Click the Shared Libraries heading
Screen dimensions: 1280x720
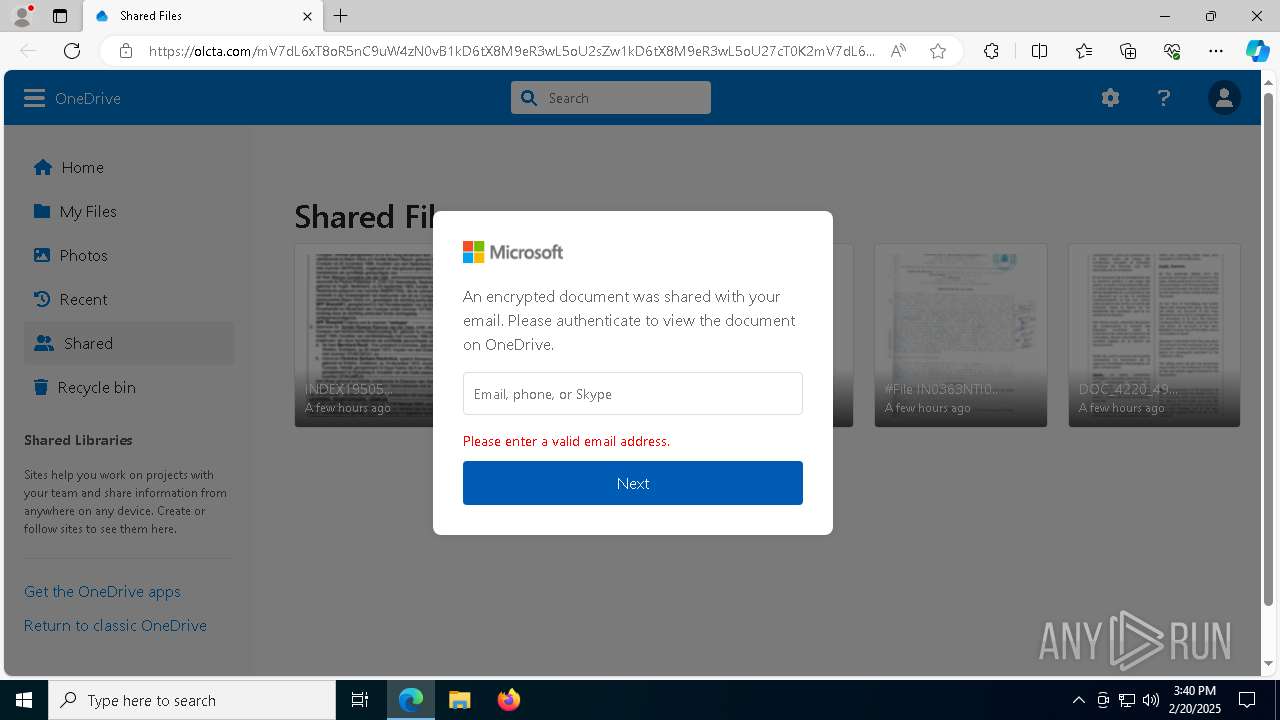tap(78, 440)
